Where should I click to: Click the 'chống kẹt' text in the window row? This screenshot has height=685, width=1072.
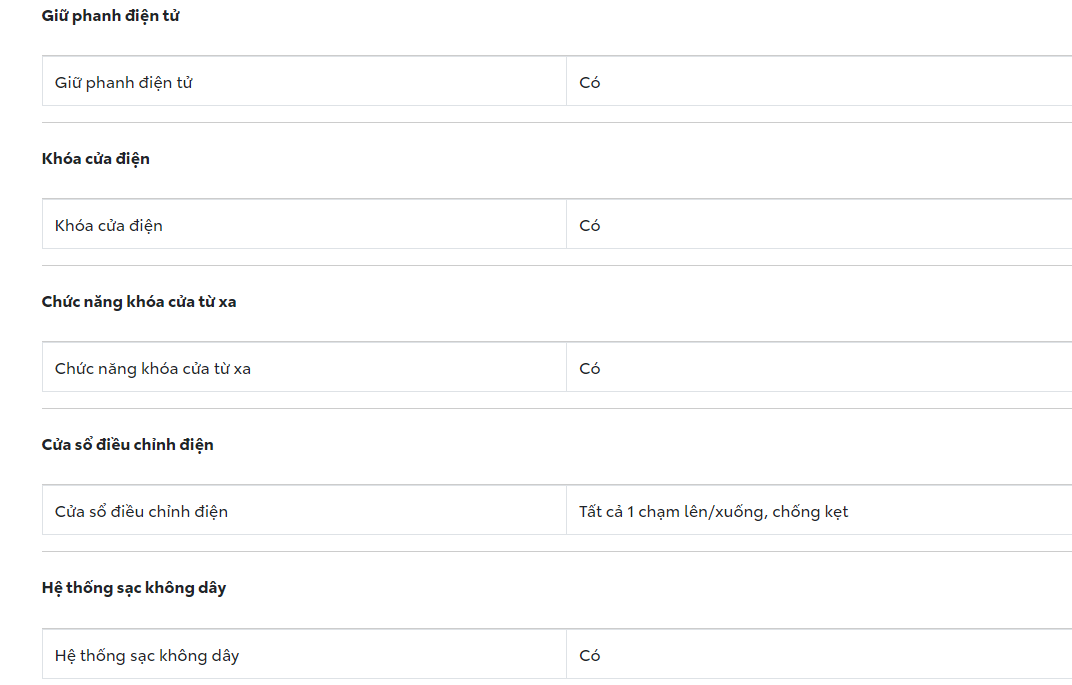(x=810, y=512)
